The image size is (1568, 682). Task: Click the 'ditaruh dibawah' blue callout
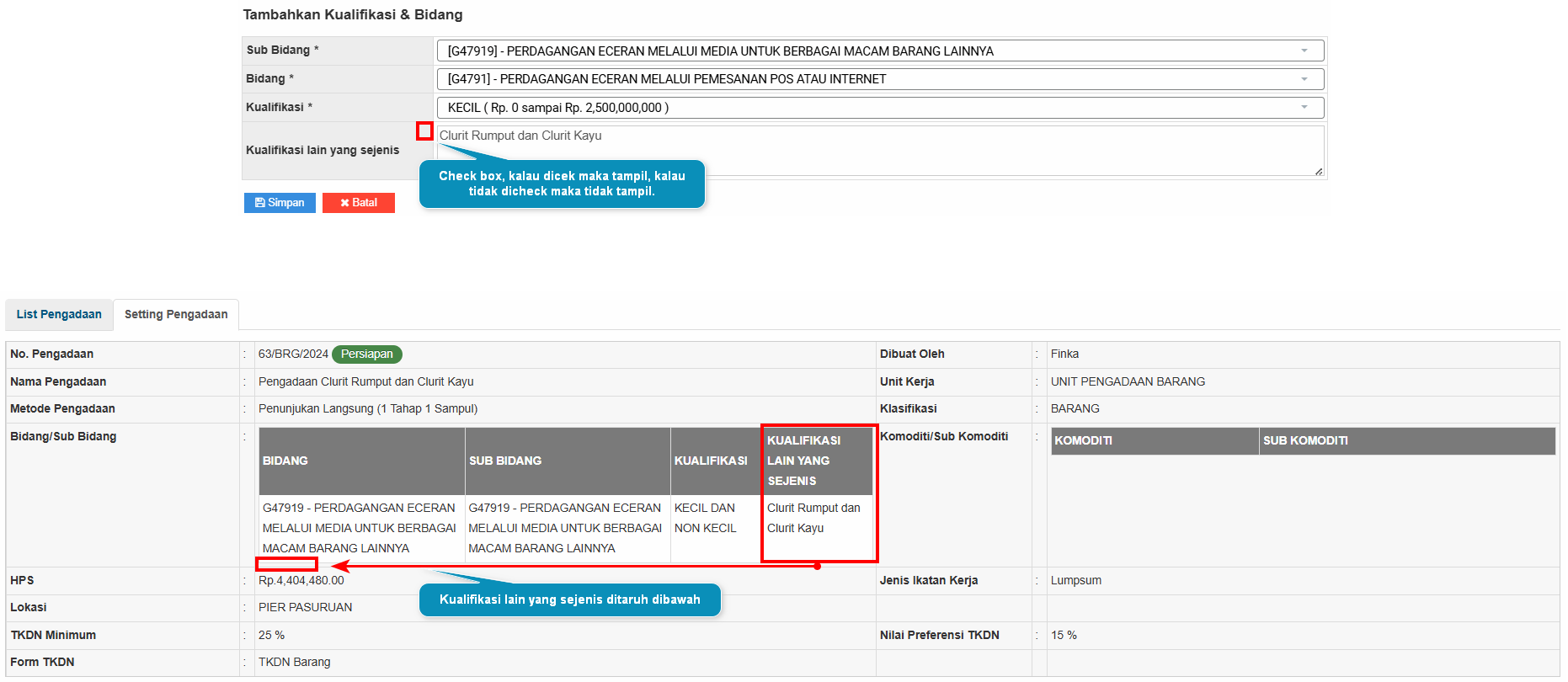(570, 599)
